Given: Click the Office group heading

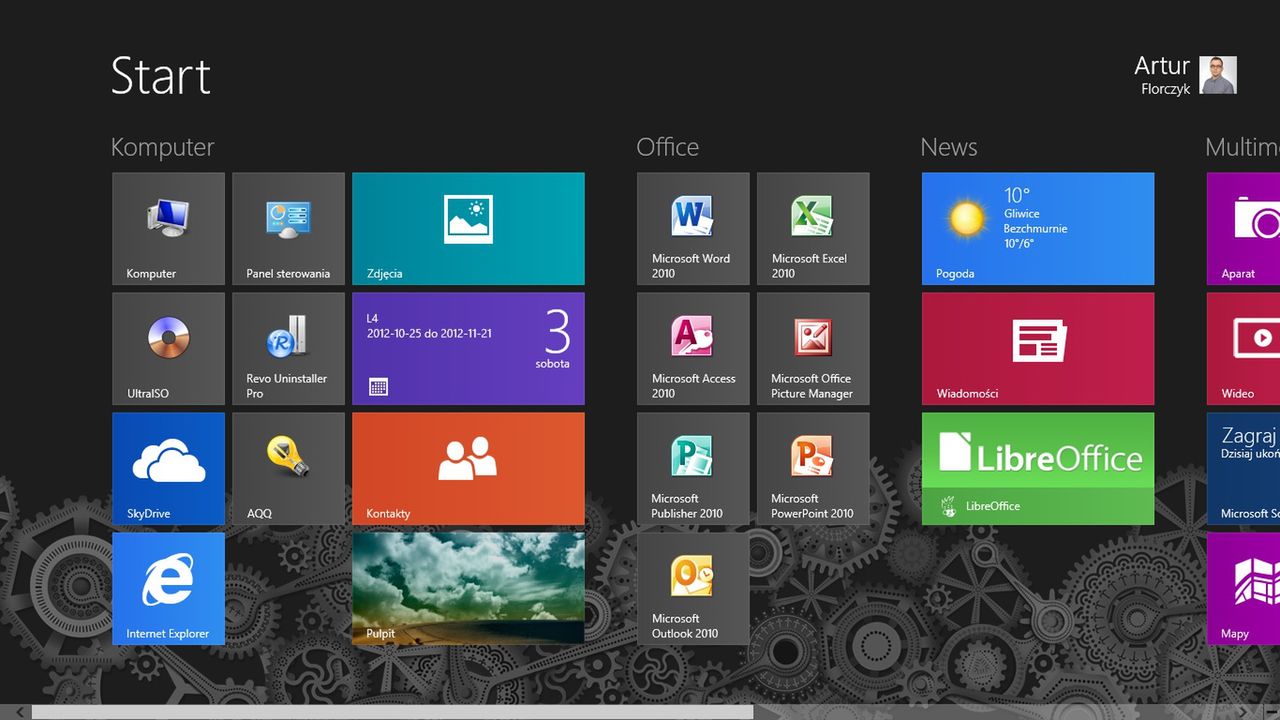Looking at the screenshot, I should pyautogui.click(x=667, y=147).
